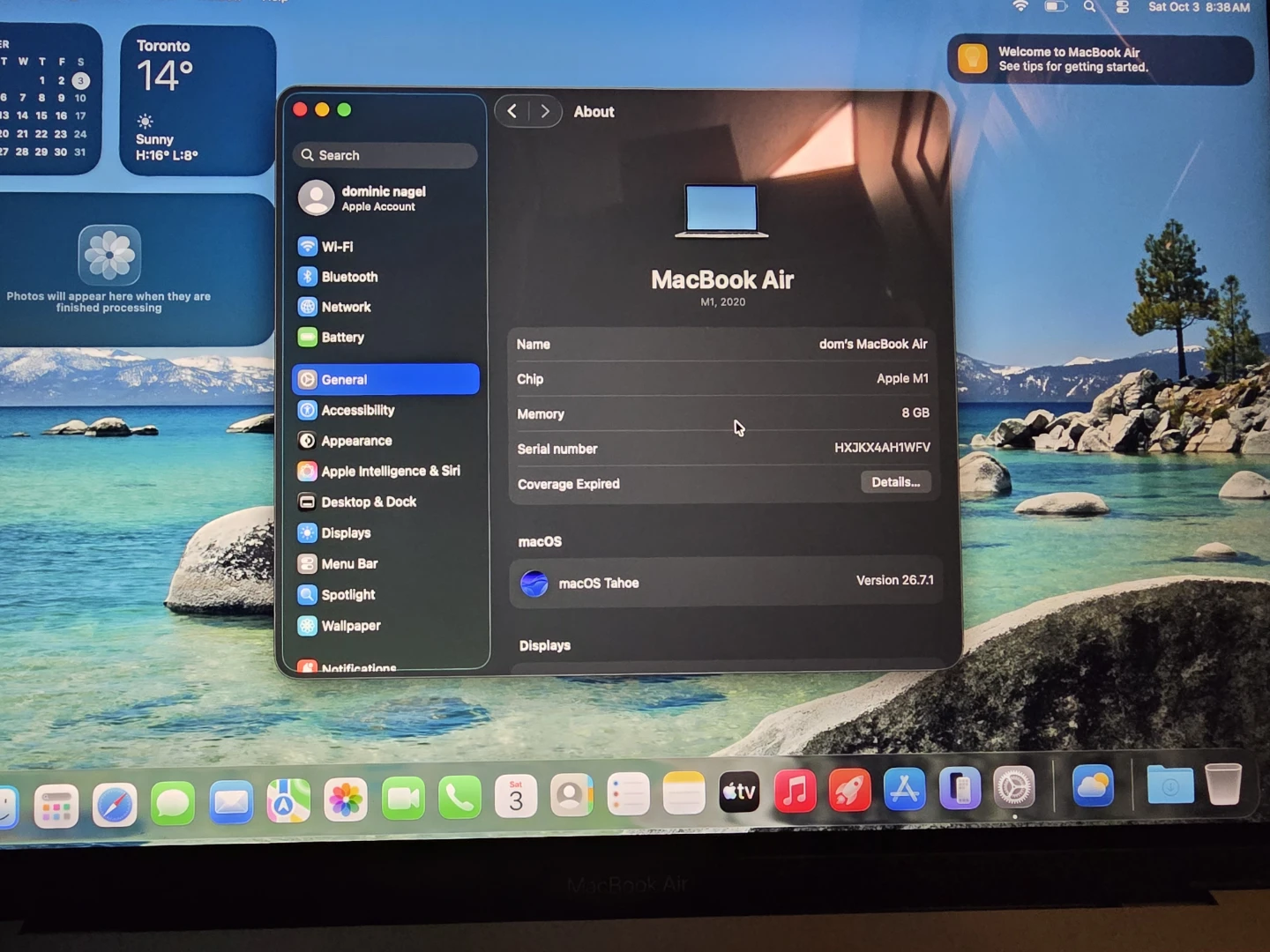Open Messages from the Dock

pos(173,803)
